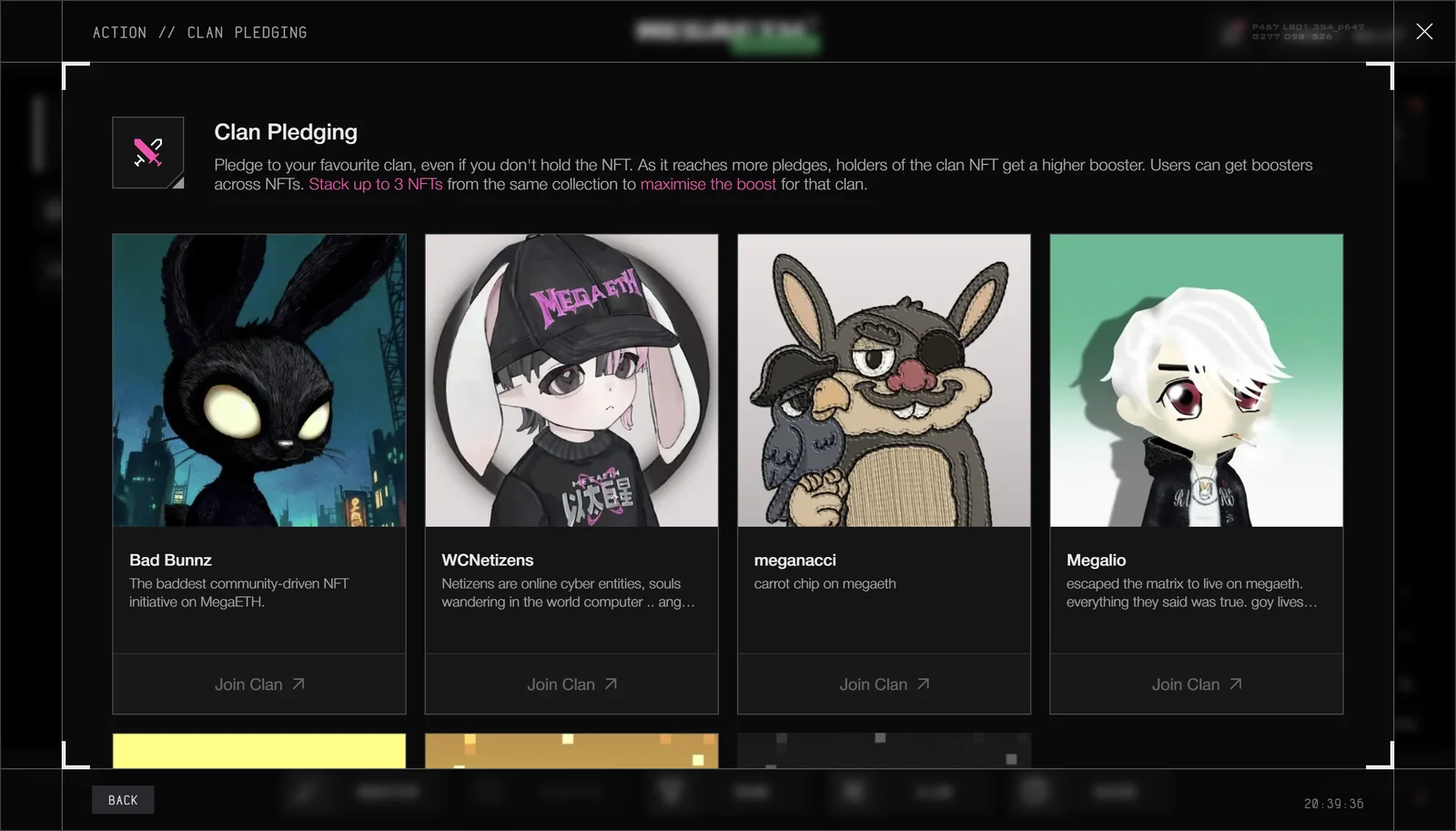Select the Megalio clan title
Viewport: 1456px width, 831px height.
(1097, 560)
